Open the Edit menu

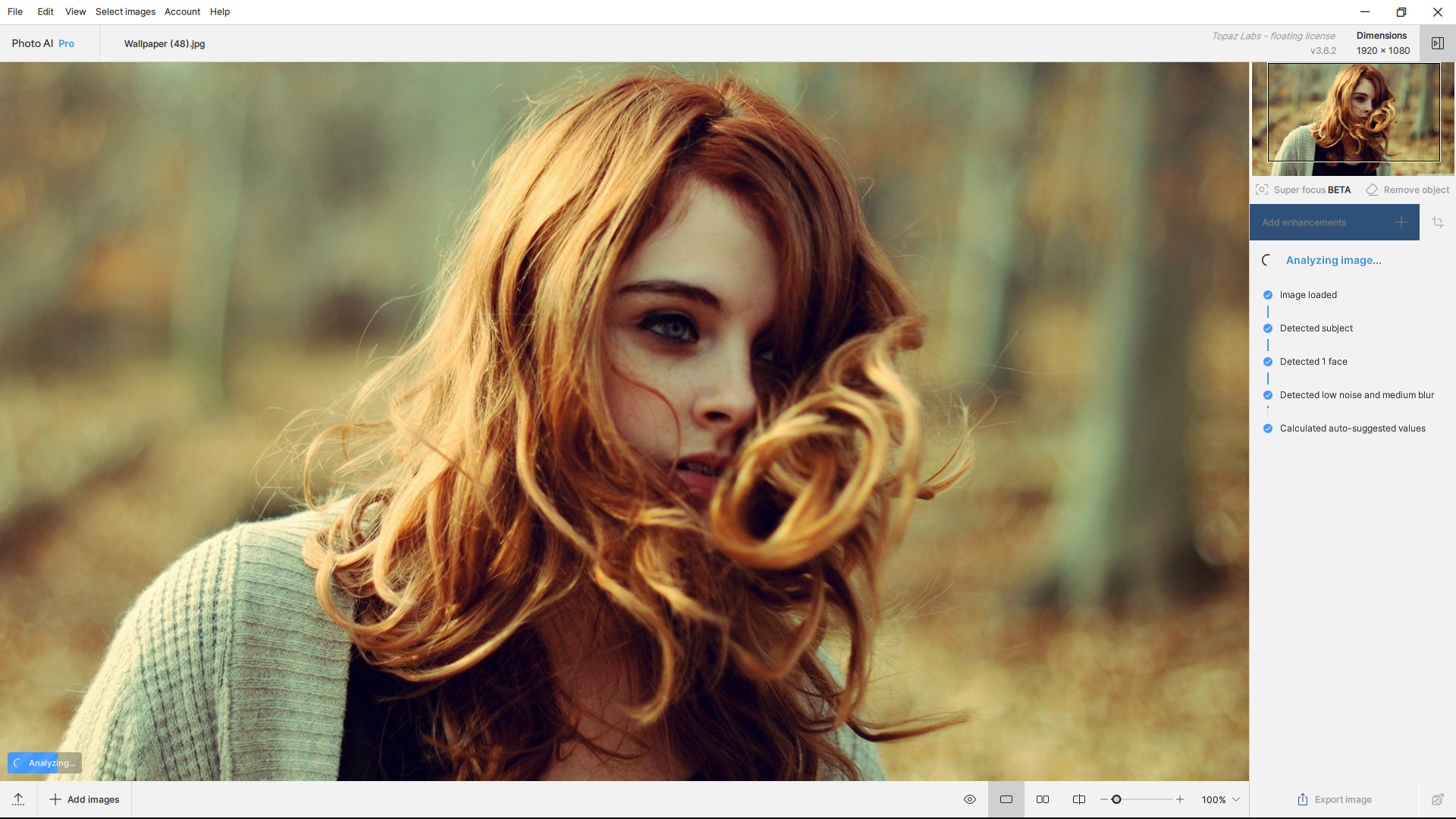point(45,11)
